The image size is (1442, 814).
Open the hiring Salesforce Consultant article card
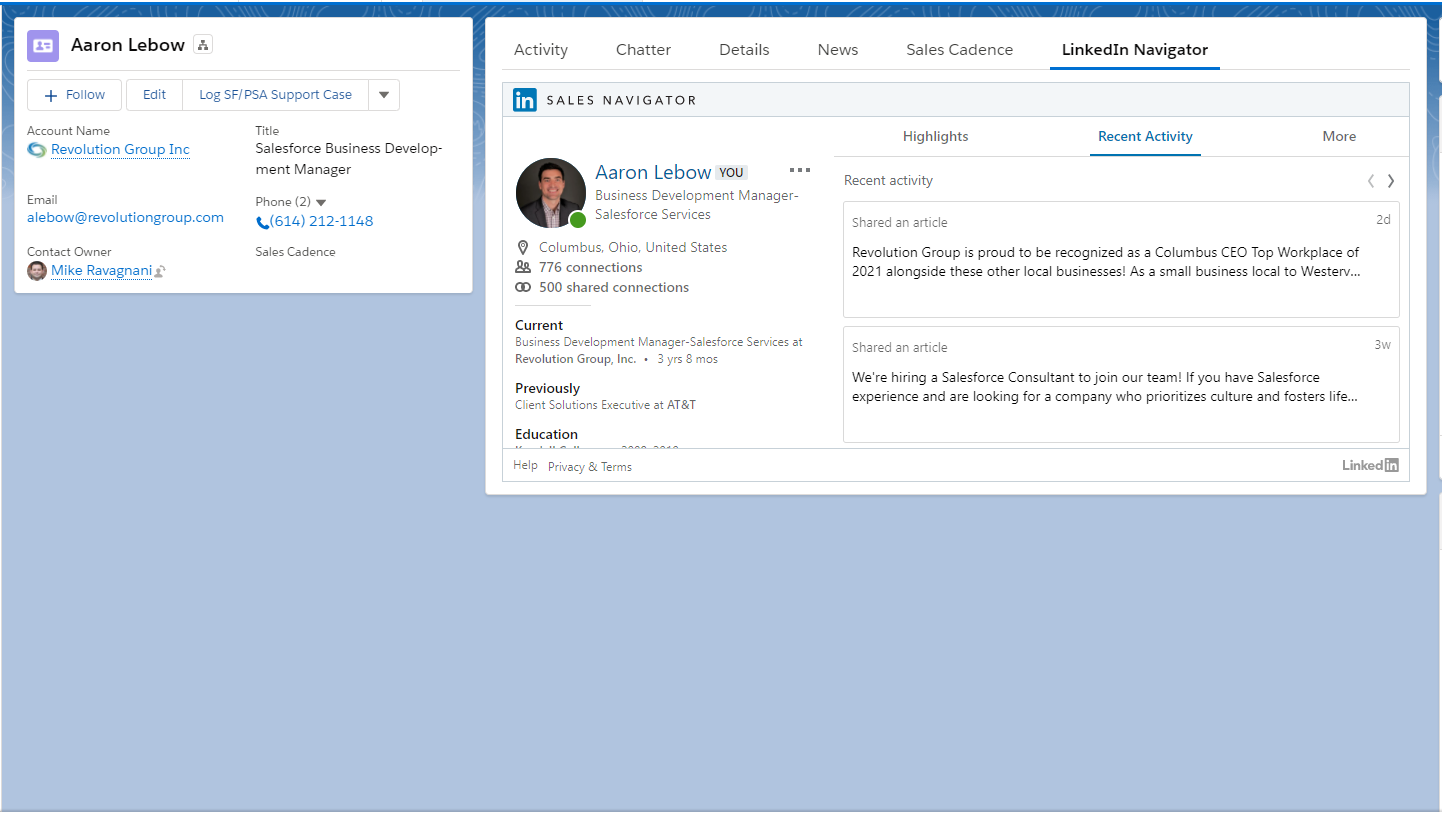click(x=1121, y=384)
